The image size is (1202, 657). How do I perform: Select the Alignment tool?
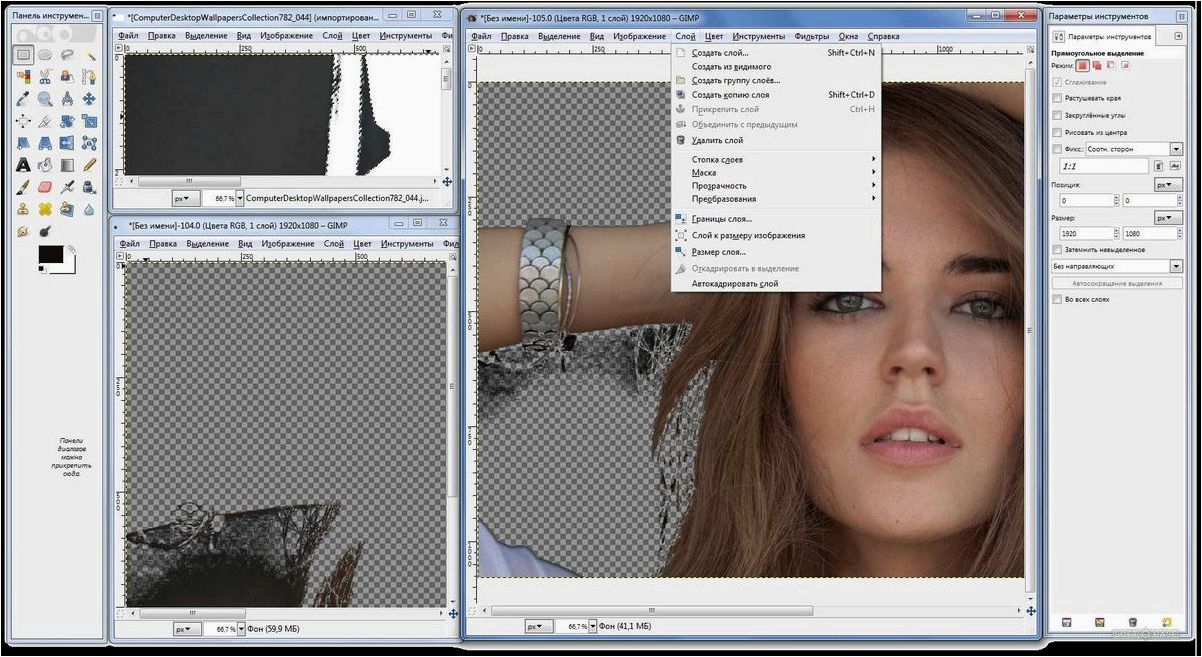(x=23, y=121)
